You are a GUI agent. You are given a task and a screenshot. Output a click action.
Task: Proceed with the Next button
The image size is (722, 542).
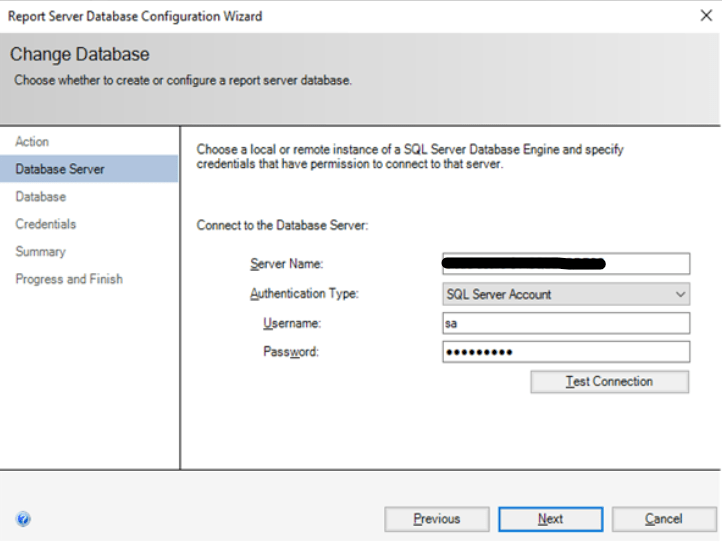click(550, 519)
